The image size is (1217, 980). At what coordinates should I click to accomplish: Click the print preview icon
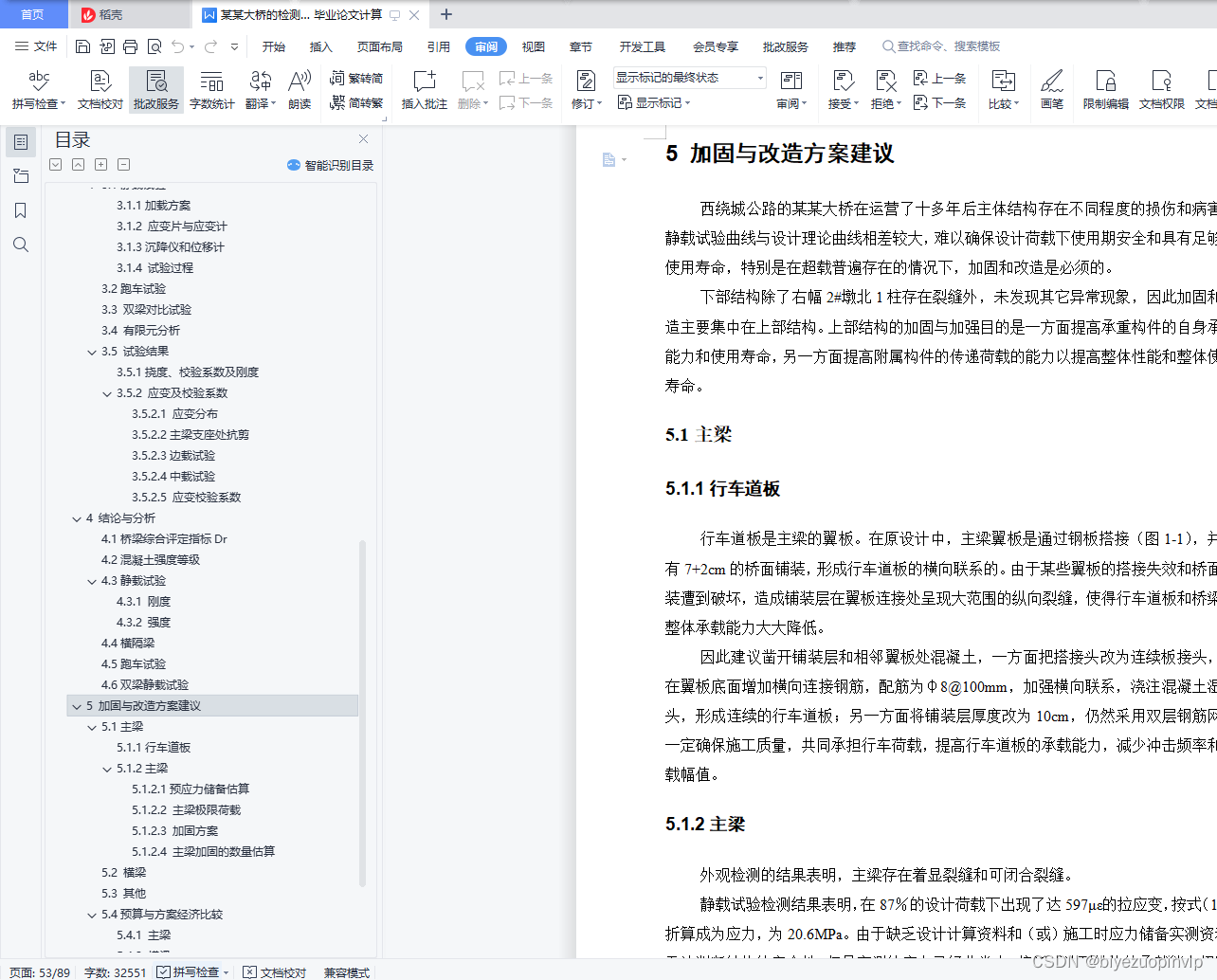click(x=154, y=46)
